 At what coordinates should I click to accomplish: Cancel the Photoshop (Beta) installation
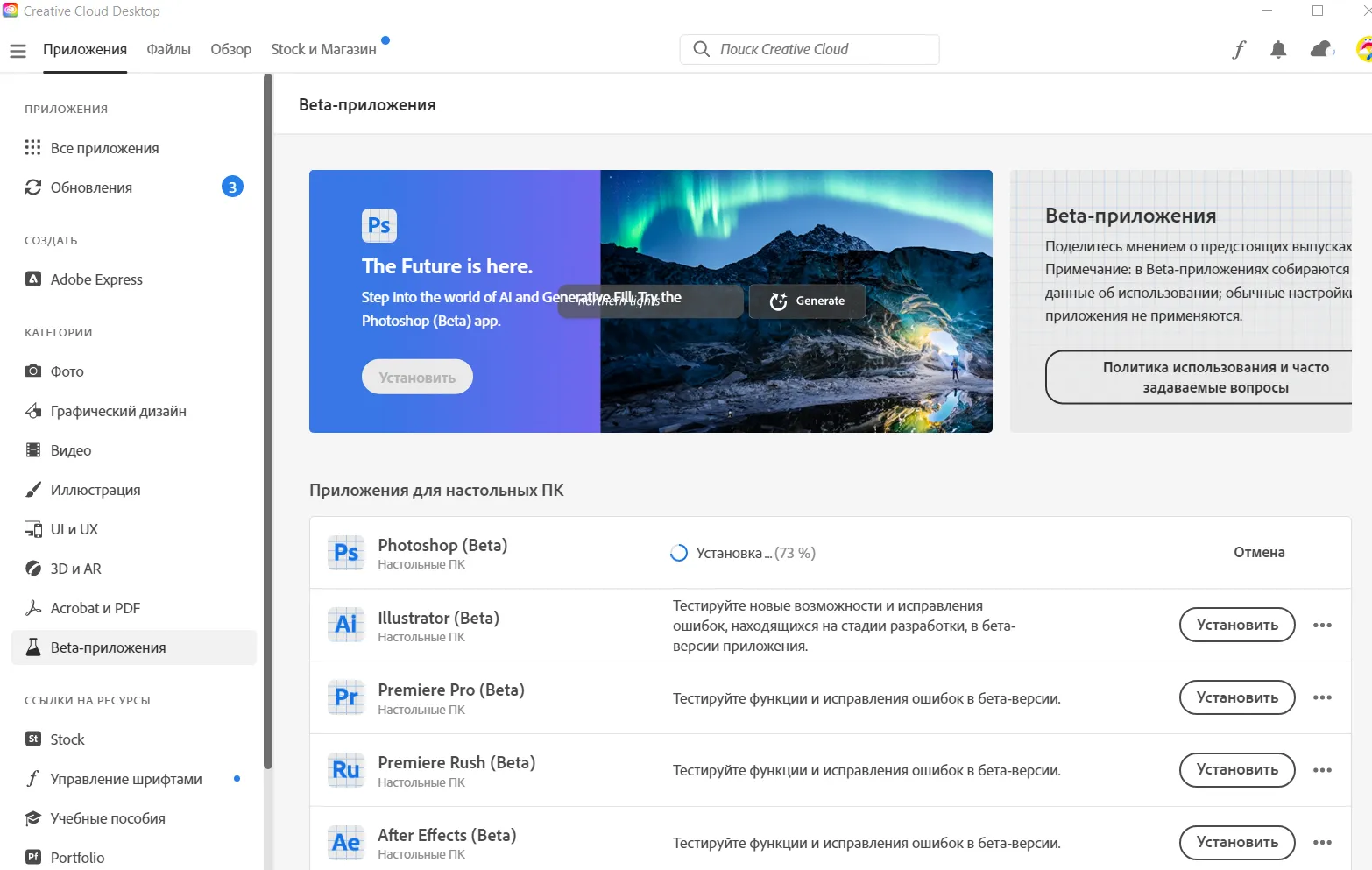(1259, 553)
